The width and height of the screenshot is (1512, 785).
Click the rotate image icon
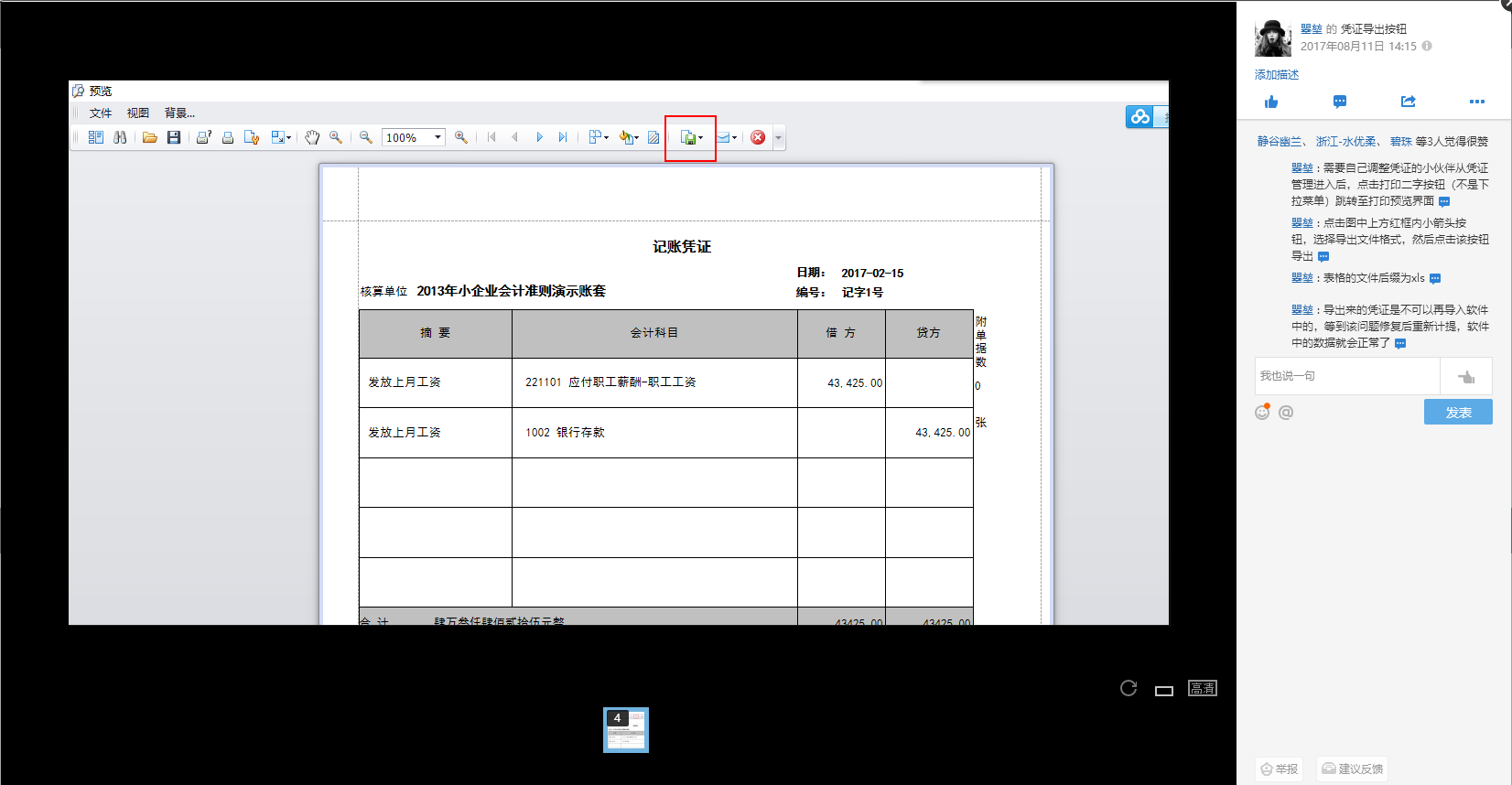(x=1129, y=688)
